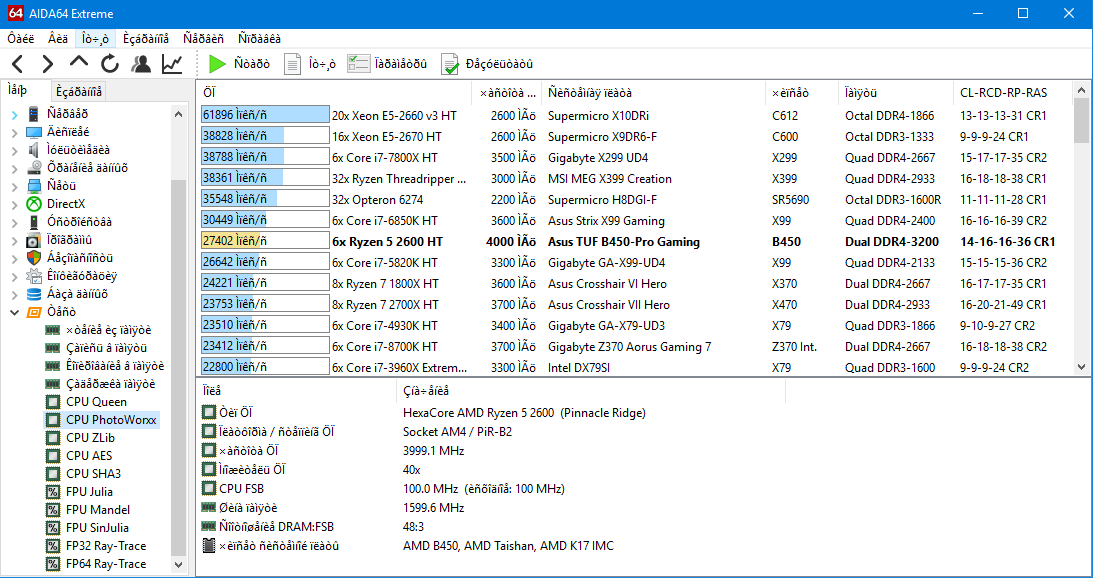The image size is (1093, 578).
Task: Click the orange benchmark chip icon in tree
Action: tap(34, 312)
